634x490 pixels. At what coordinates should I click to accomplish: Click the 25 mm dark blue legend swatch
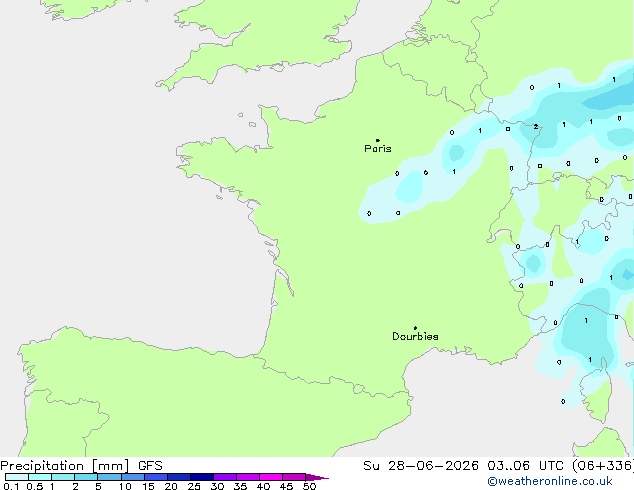[201, 477]
